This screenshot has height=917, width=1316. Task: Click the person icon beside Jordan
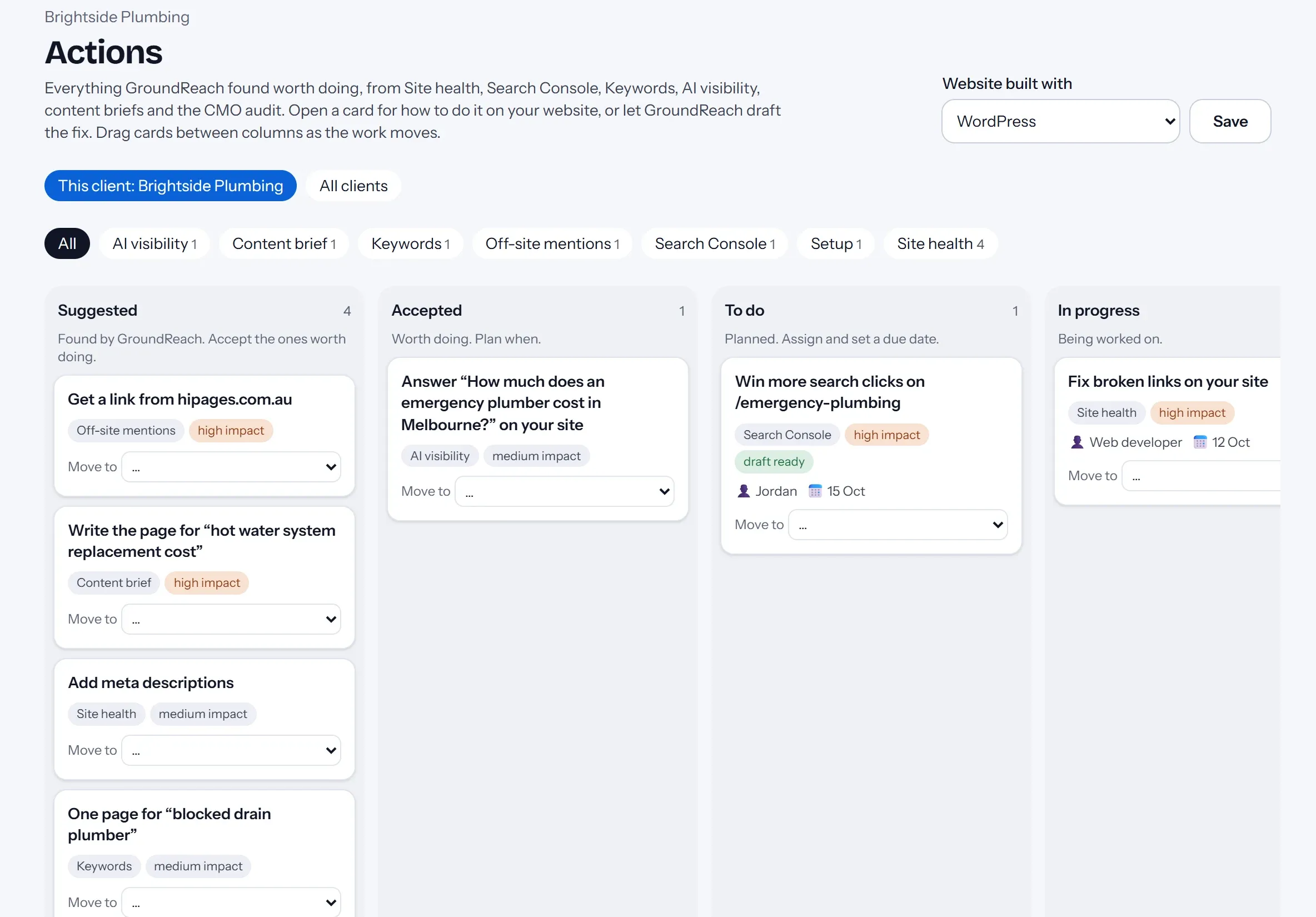point(744,491)
